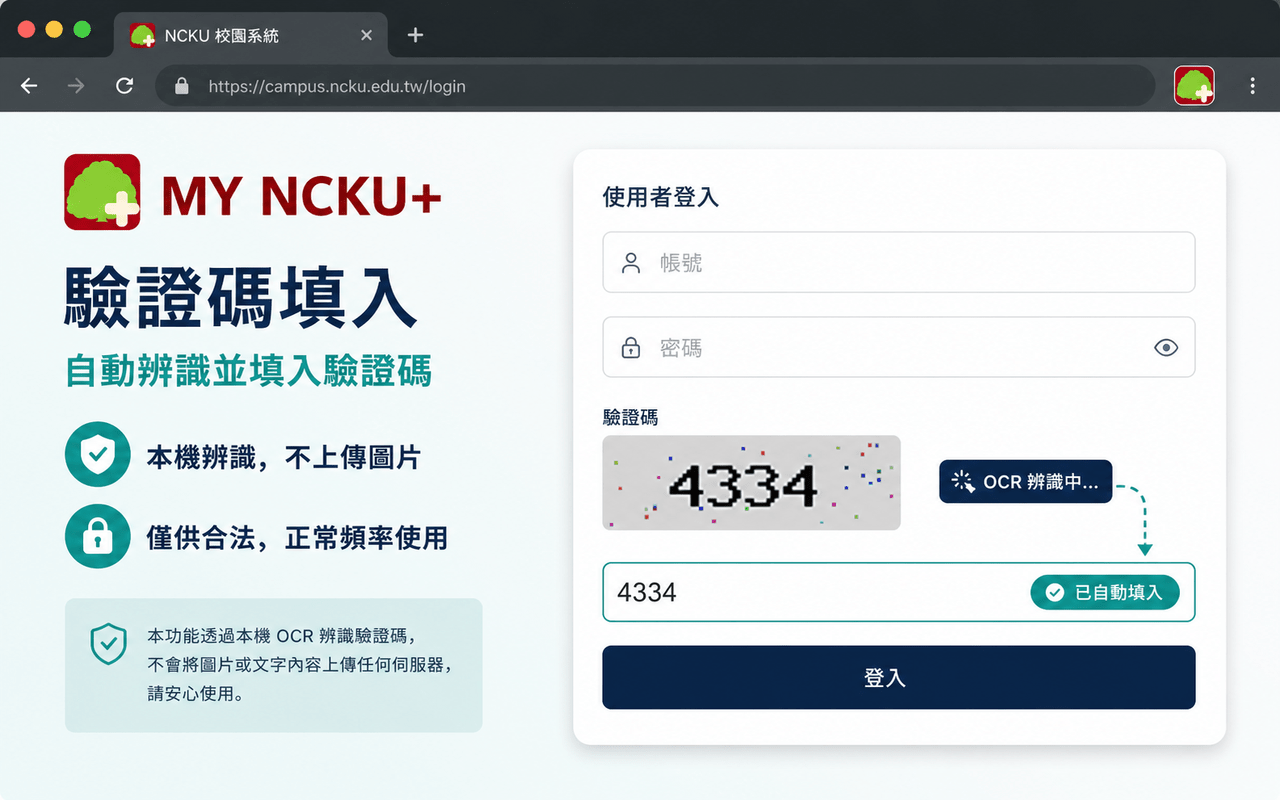
Task: Select the NCKU 校園系統 browser tab
Action: [251, 35]
